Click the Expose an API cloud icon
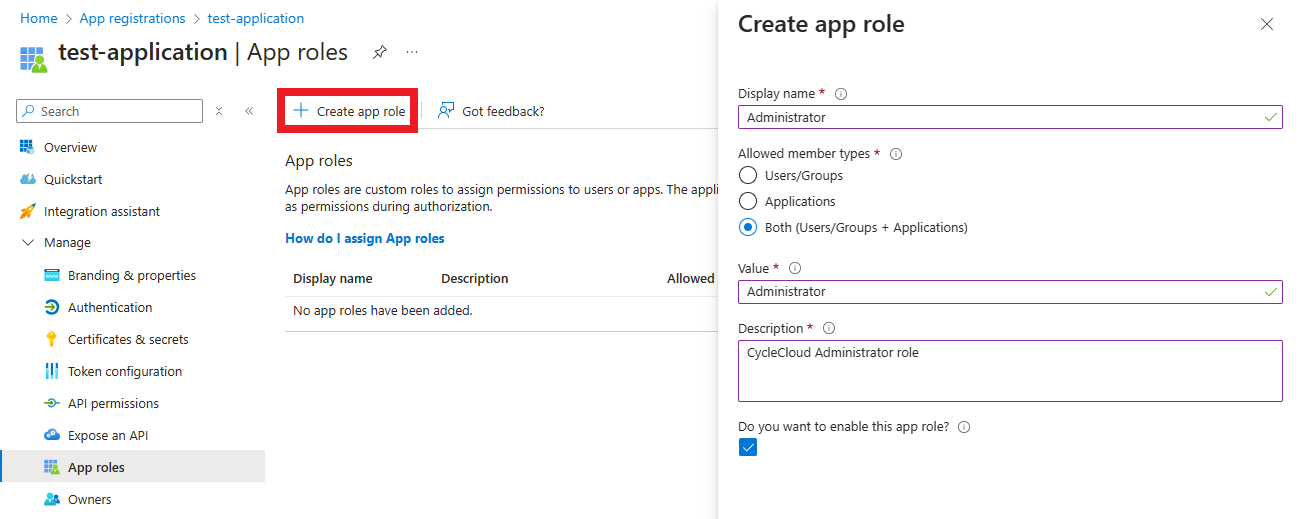 (52, 435)
